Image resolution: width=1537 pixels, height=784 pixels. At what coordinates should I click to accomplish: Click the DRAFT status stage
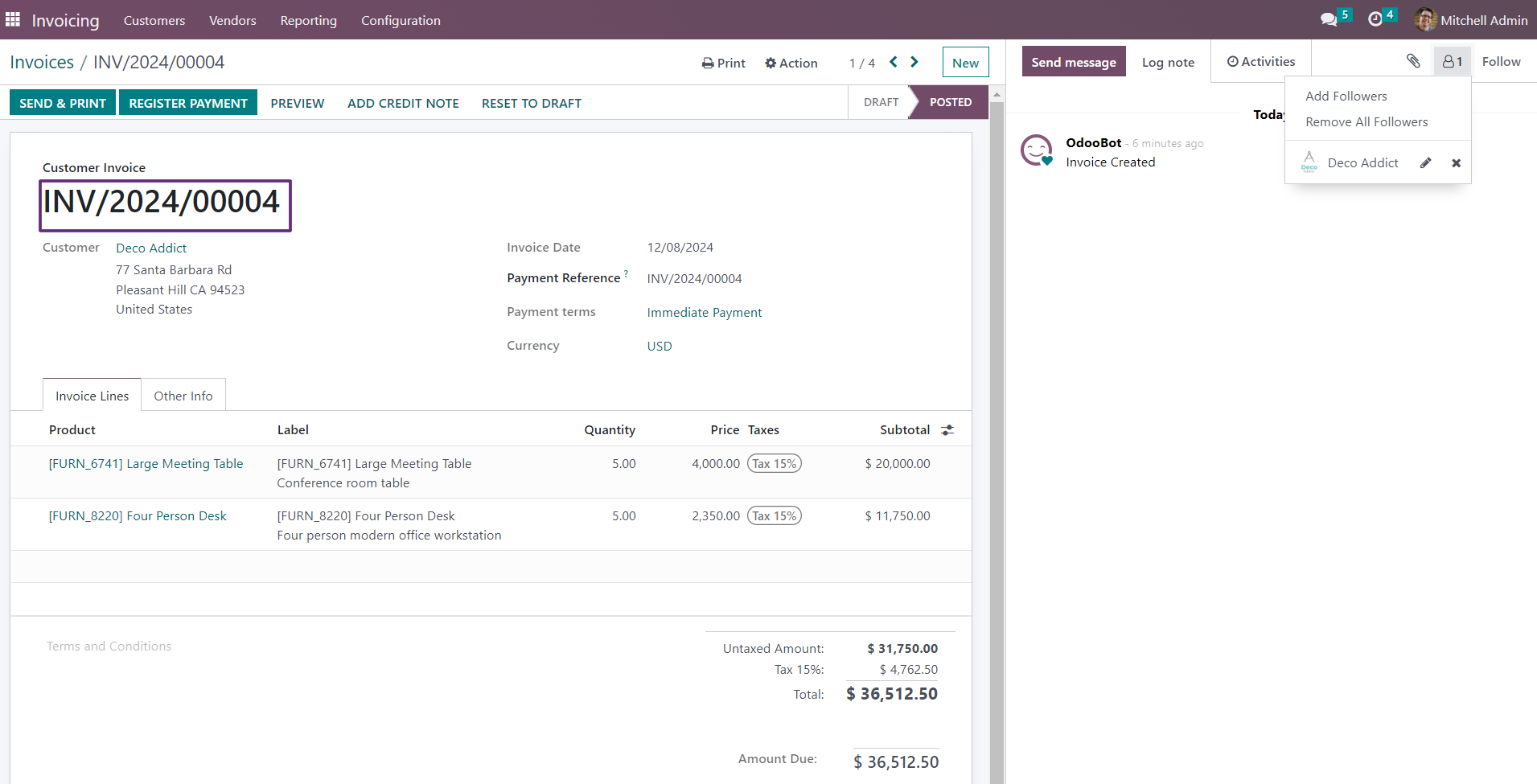[x=881, y=102]
